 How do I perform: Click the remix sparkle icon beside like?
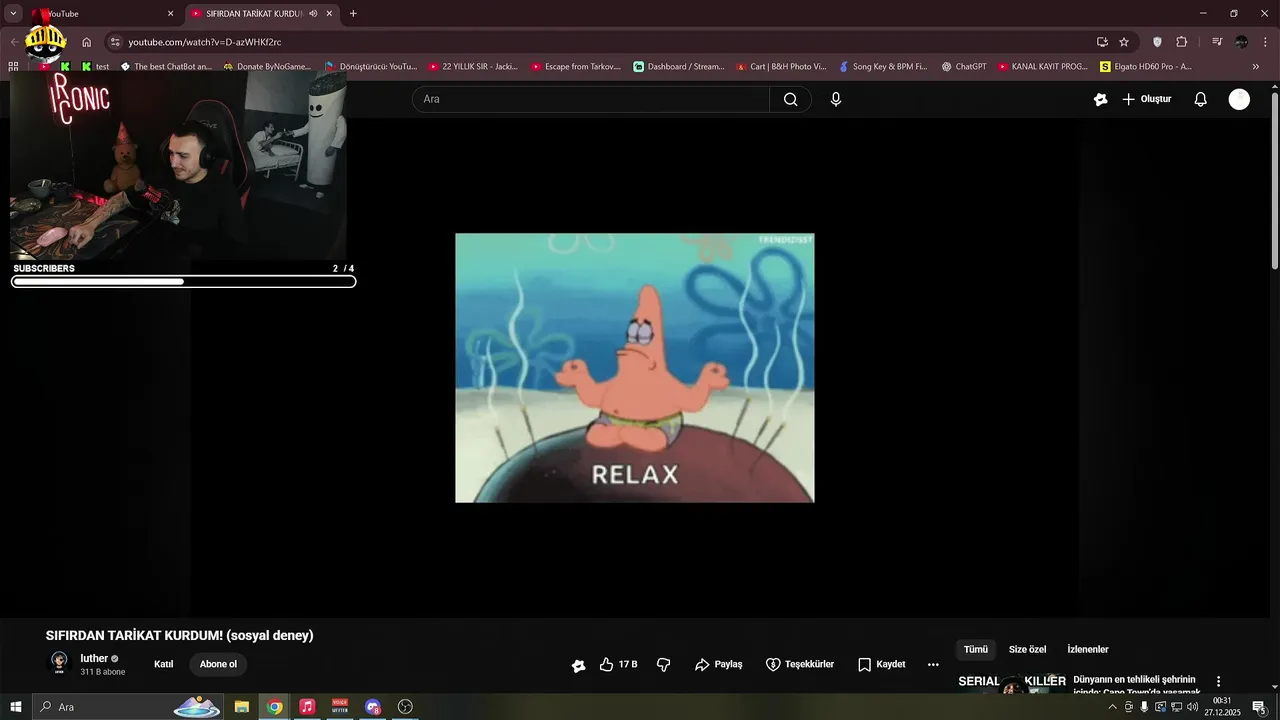click(578, 665)
